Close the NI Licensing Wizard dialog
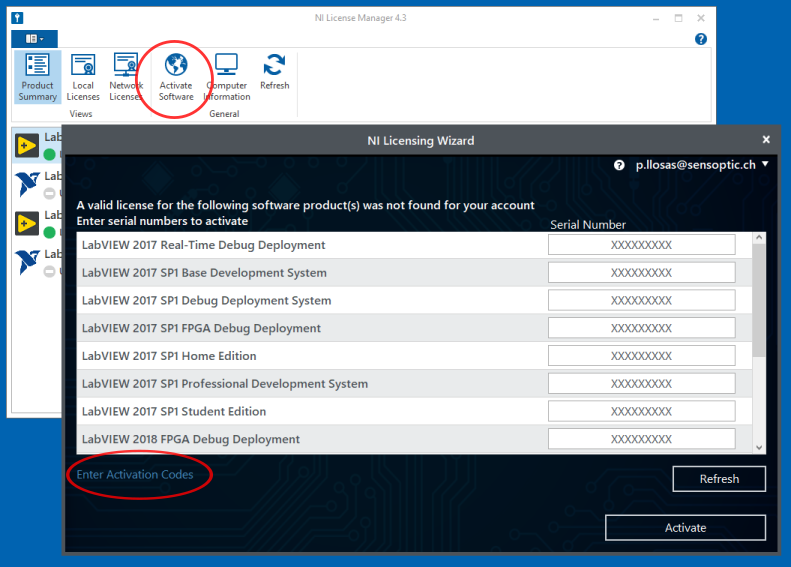This screenshot has height=567, width=791. click(x=766, y=140)
